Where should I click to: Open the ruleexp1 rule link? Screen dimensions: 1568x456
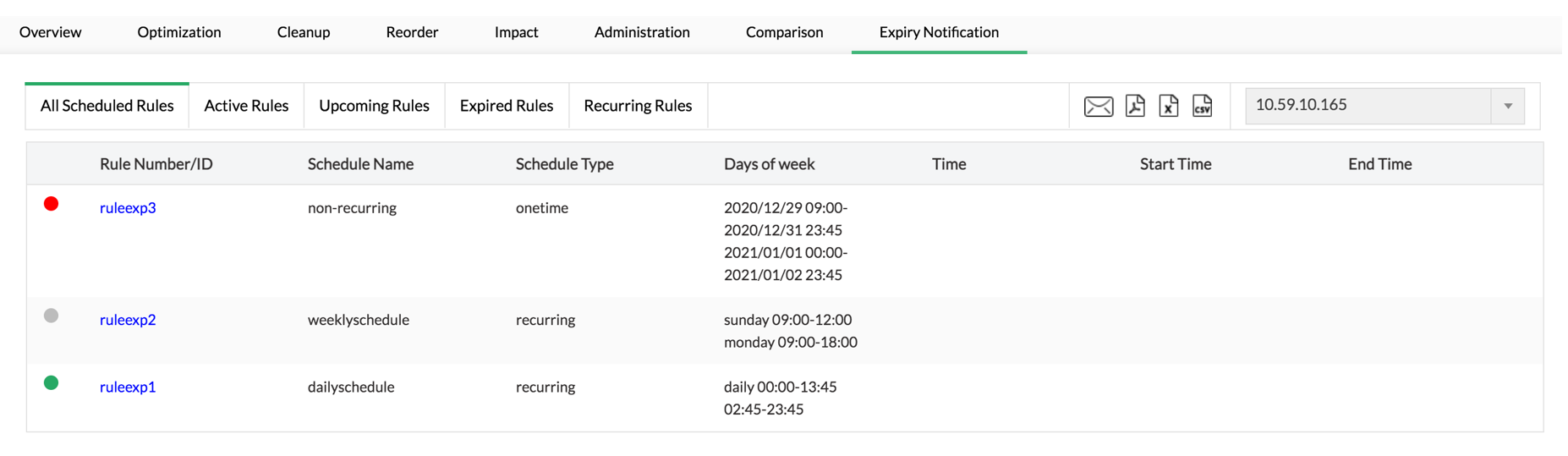coord(128,387)
